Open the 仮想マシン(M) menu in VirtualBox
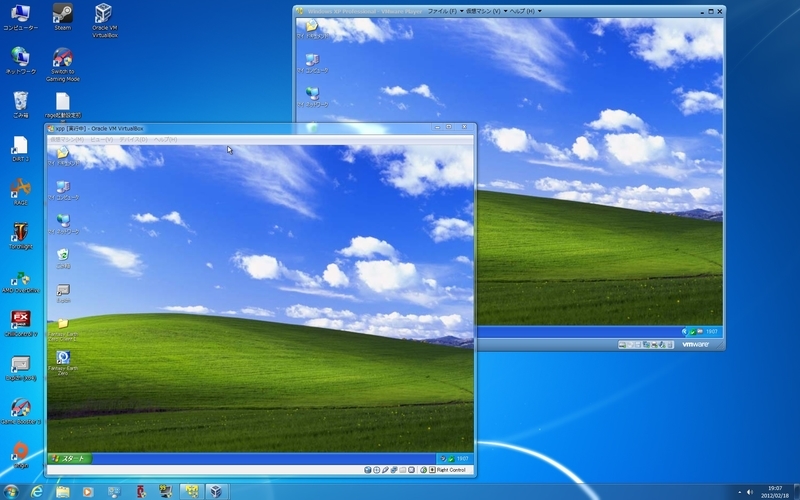800x500 pixels. [x=67, y=139]
